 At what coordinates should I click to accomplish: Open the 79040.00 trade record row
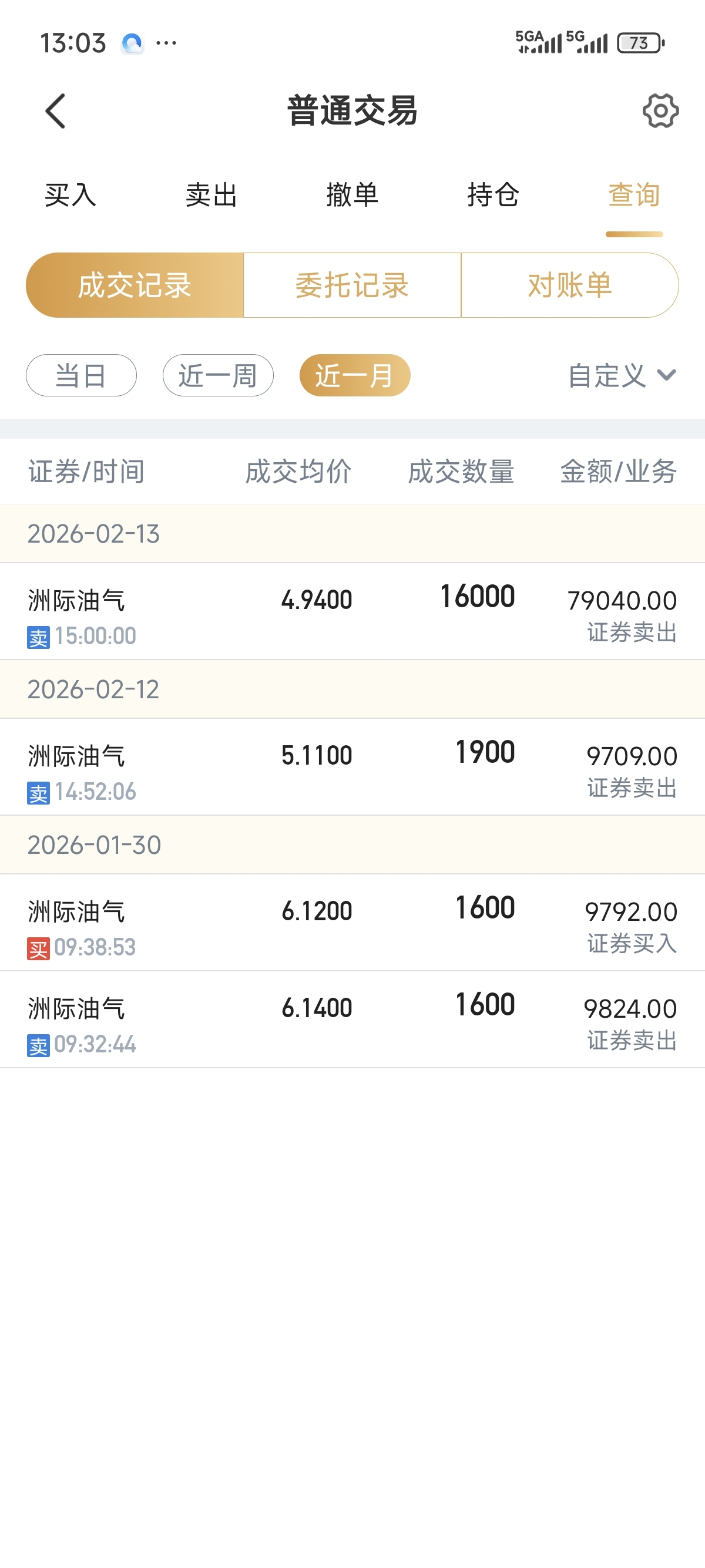pos(352,612)
